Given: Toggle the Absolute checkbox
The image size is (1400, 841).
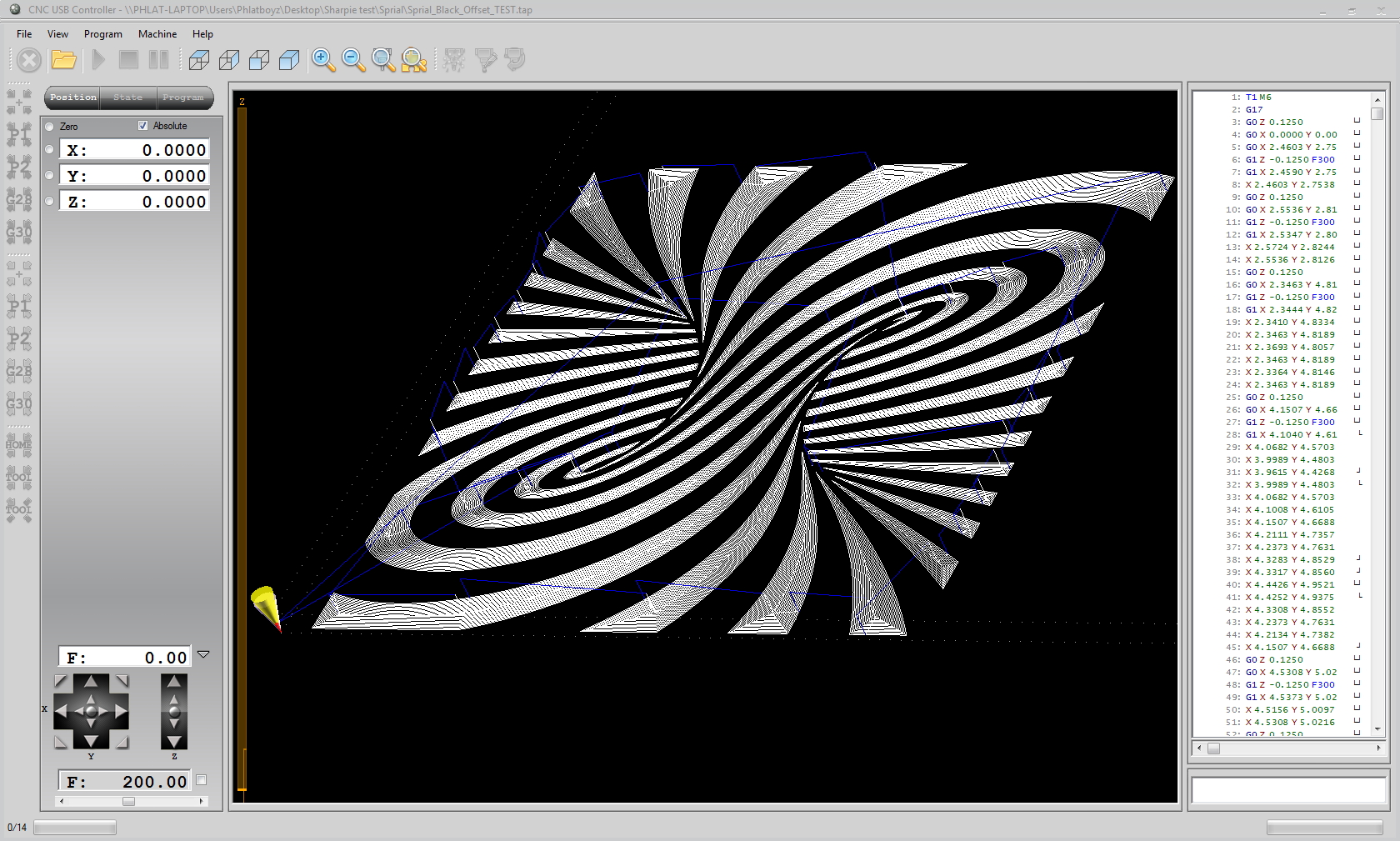Looking at the screenshot, I should pyautogui.click(x=143, y=126).
